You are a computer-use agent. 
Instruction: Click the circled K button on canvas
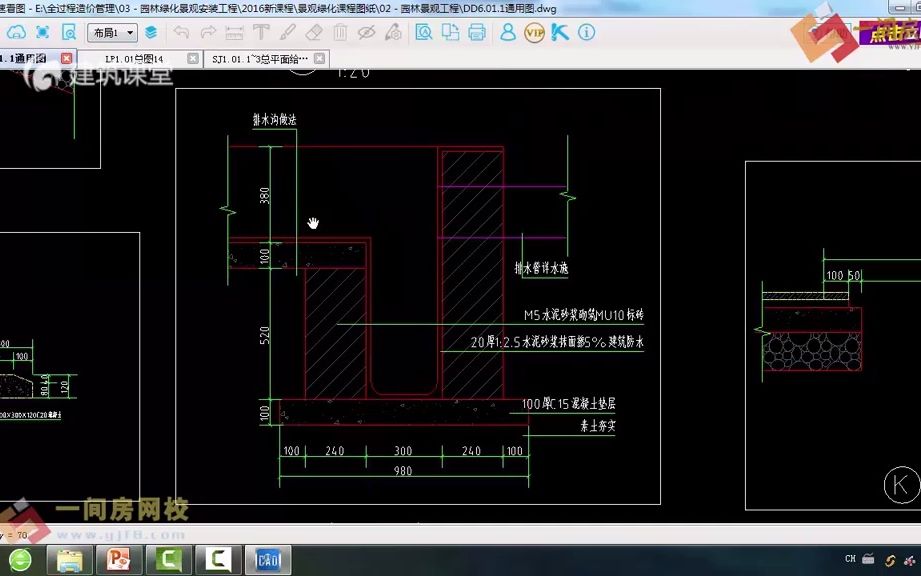(x=901, y=484)
